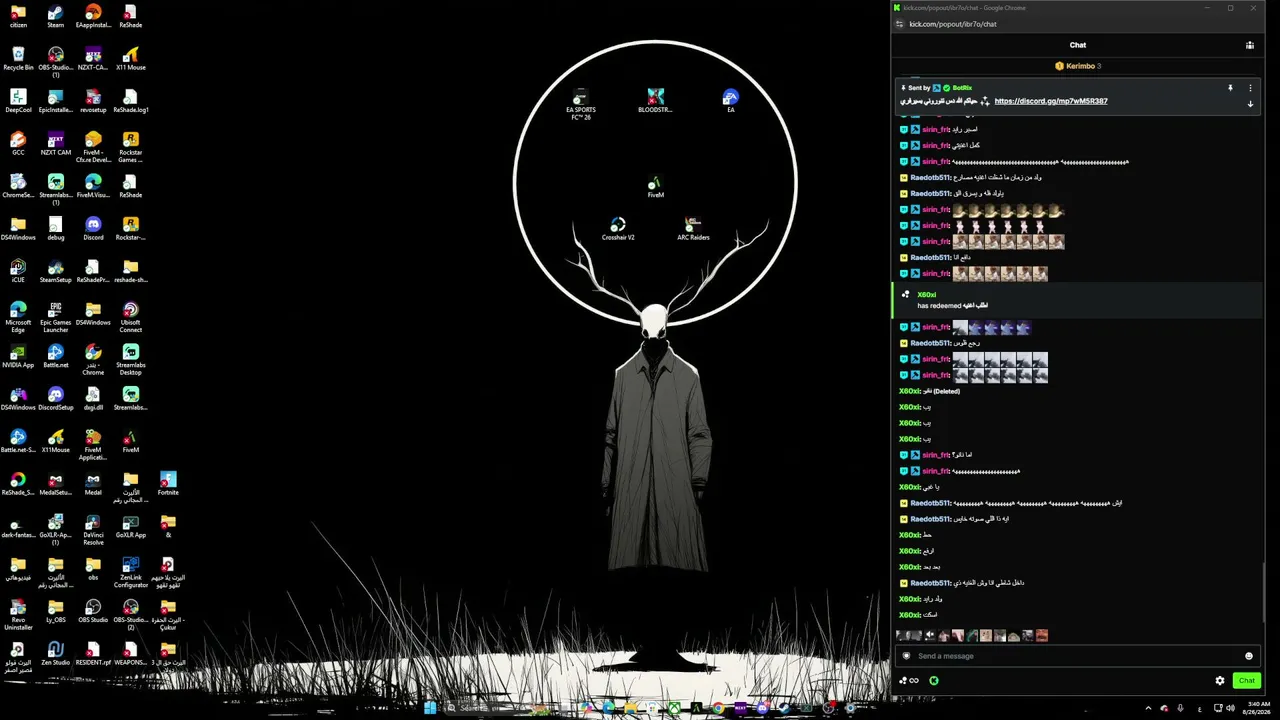Open the emoji picker in the message box

pyautogui.click(x=1249, y=656)
